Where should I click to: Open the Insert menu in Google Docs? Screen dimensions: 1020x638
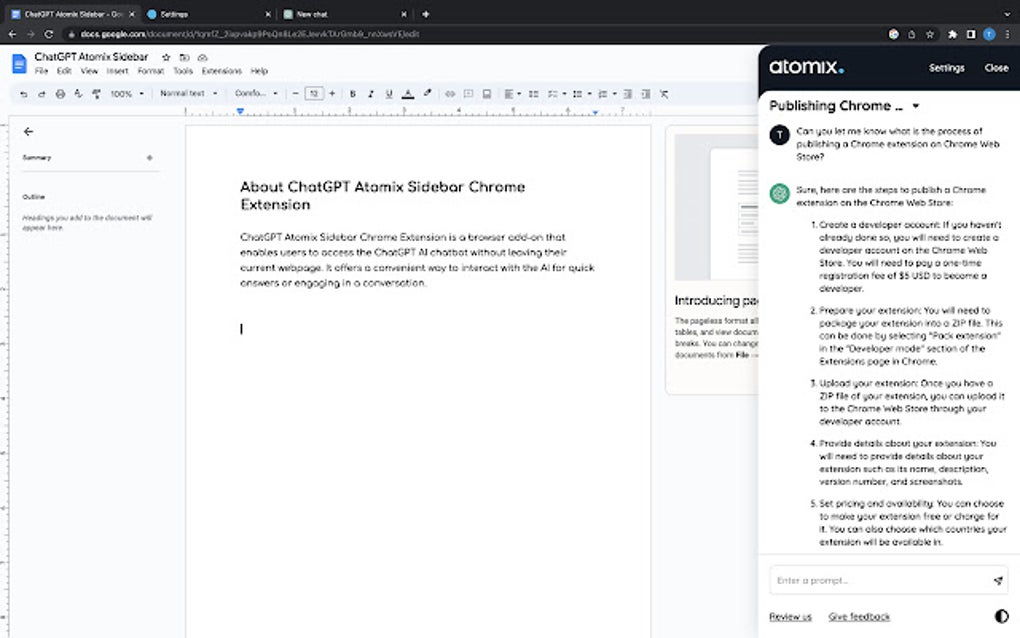[116, 71]
